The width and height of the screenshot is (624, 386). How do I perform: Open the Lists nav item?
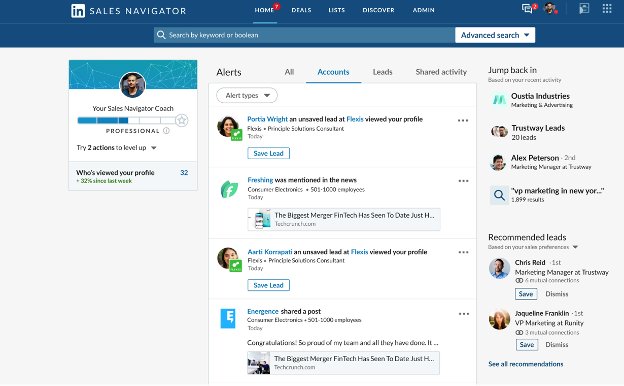click(337, 10)
